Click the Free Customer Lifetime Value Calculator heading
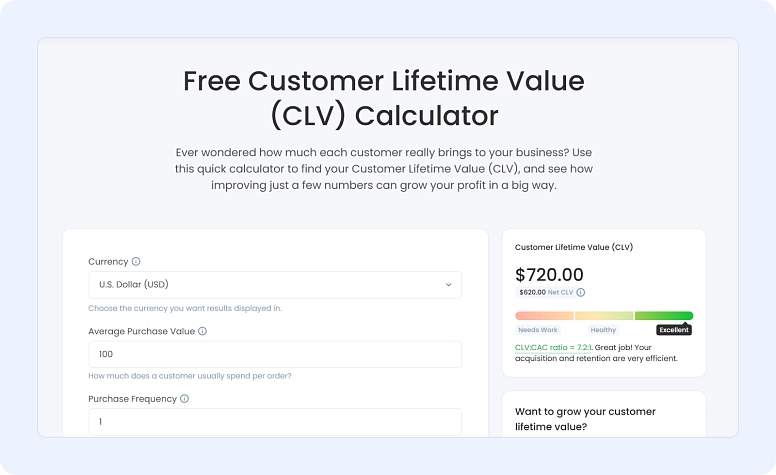776x475 pixels. [x=384, y=97]
